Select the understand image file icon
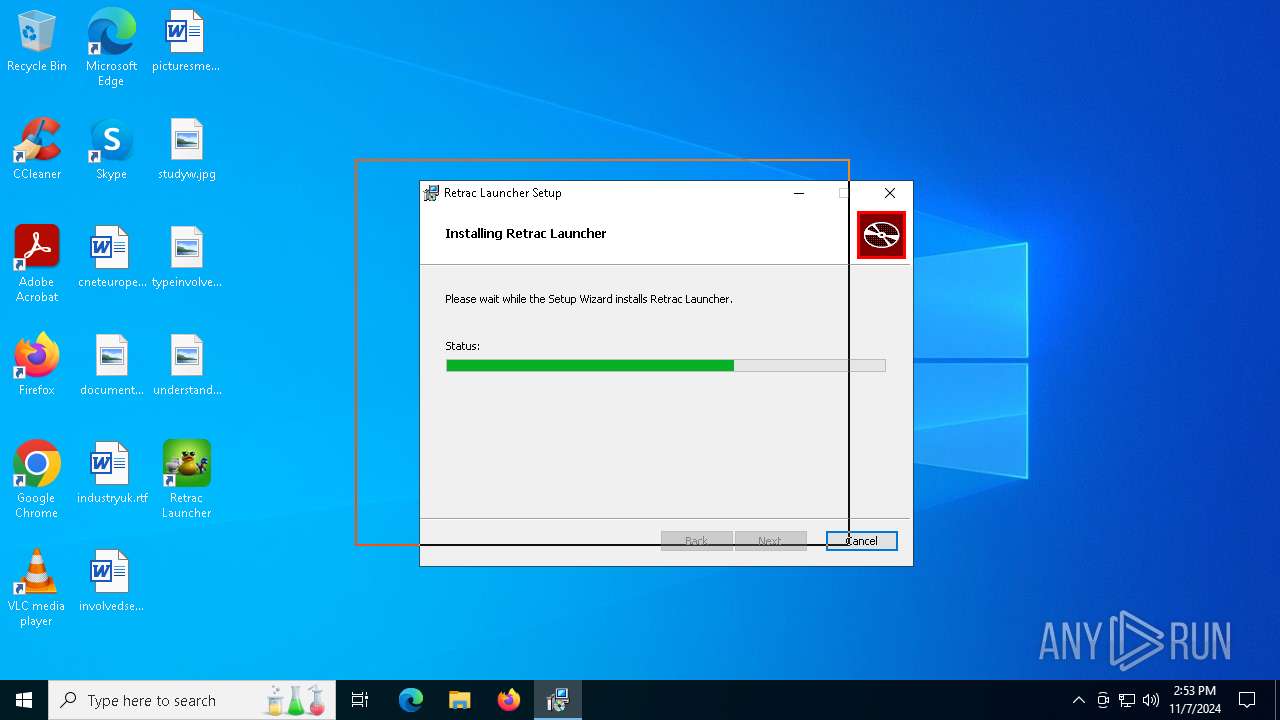The width and height of the screenshot is (1280, 720). coord(186,365)
